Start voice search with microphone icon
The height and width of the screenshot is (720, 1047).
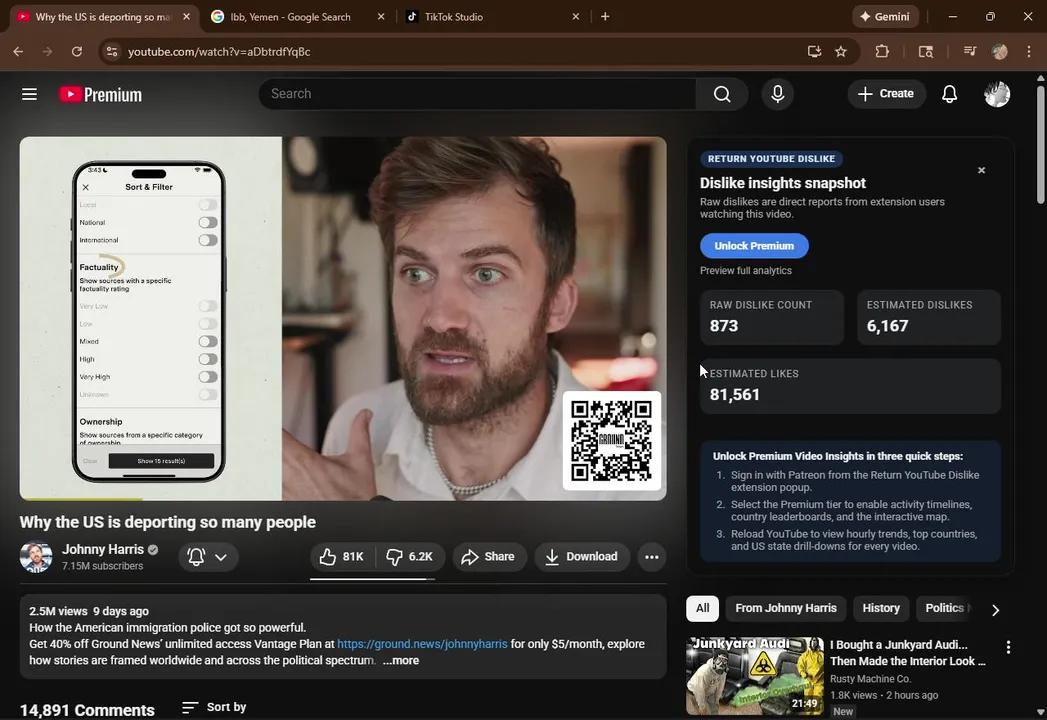click(x=777, y=94)
